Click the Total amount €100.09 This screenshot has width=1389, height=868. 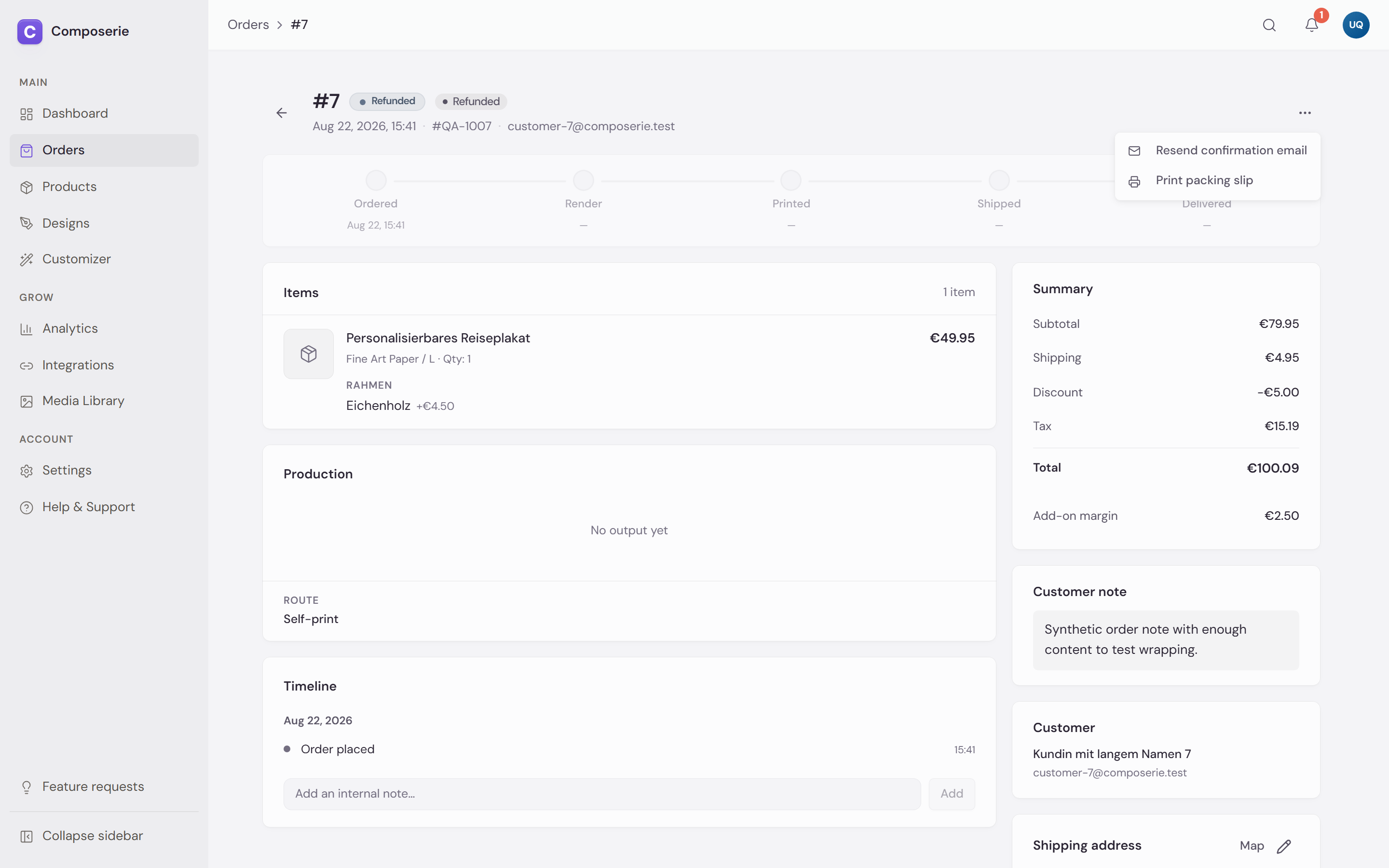1272,468
